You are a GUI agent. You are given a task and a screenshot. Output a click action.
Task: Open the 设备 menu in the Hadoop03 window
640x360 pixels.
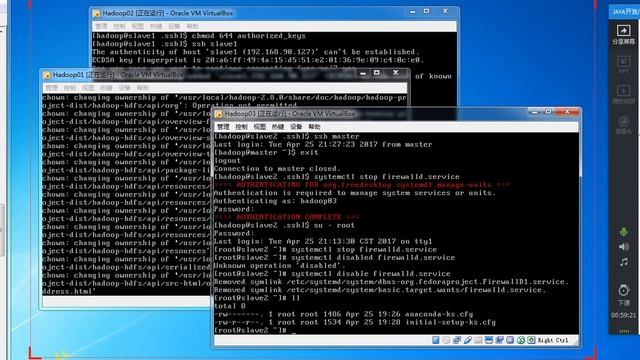[x=296, y=127]
